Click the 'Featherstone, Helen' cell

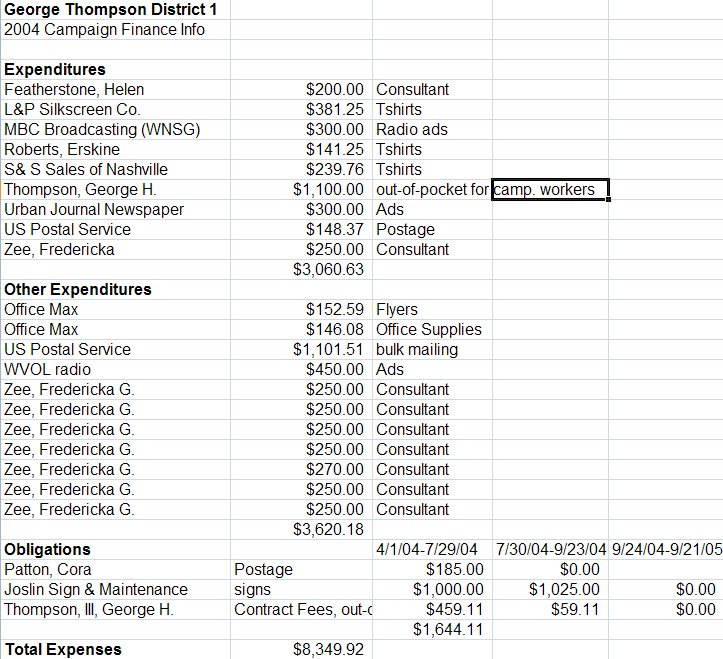115,89
